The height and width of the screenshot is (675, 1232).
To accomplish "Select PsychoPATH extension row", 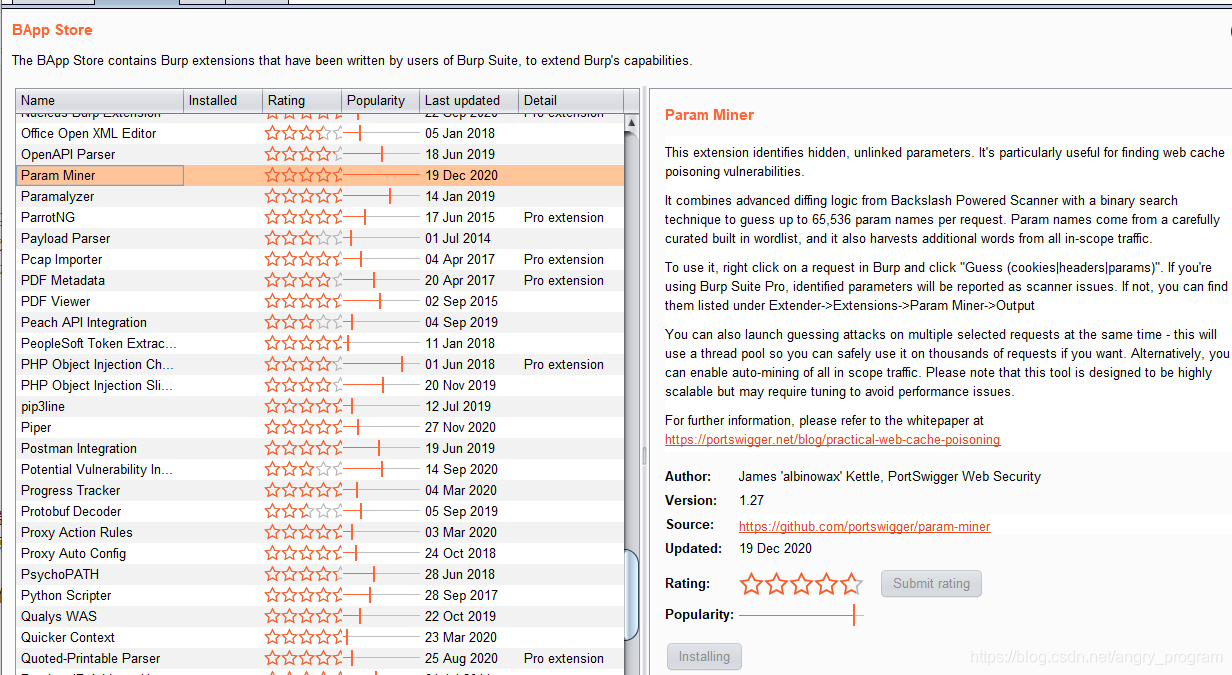I will coord(320,574).
